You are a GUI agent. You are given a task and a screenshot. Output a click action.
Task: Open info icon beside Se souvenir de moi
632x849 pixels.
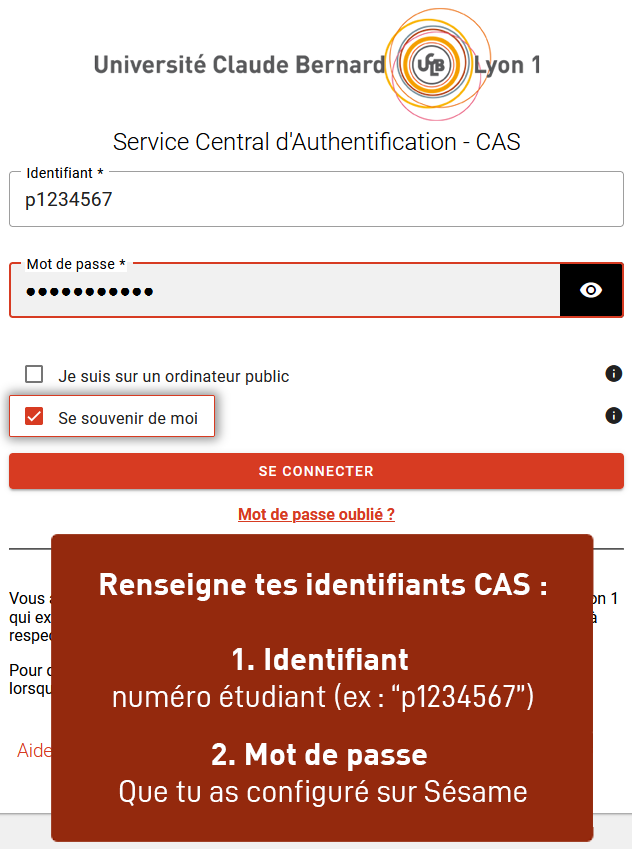[x=614, y=416]
